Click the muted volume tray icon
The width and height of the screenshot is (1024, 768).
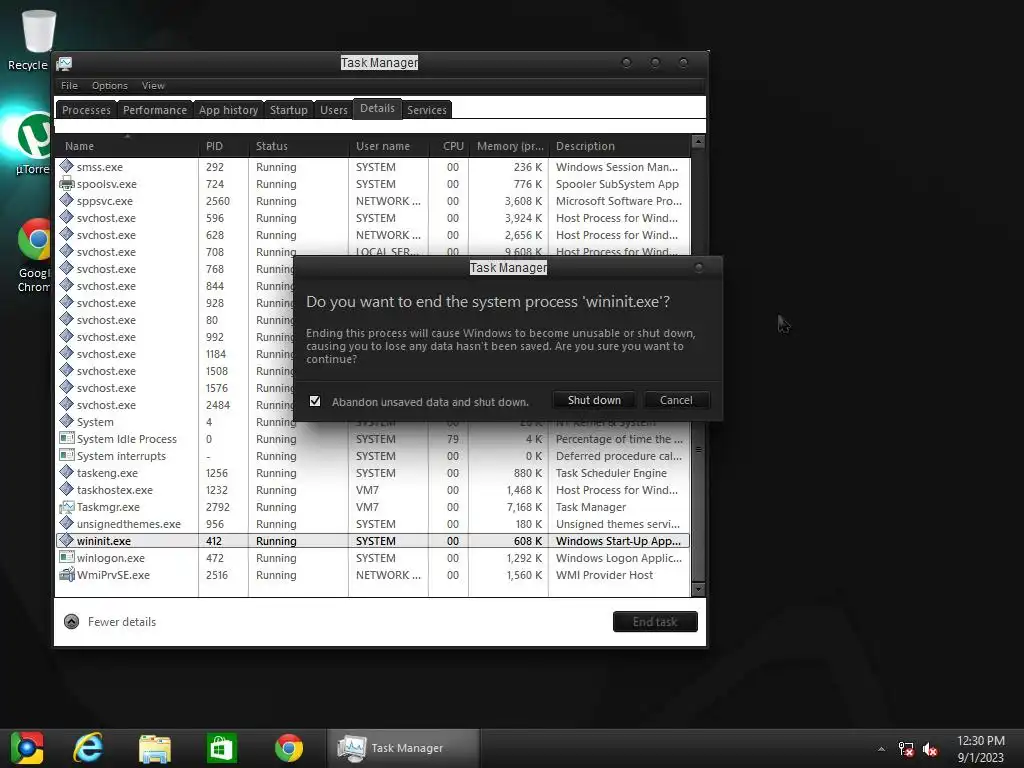tap(930, 749)
